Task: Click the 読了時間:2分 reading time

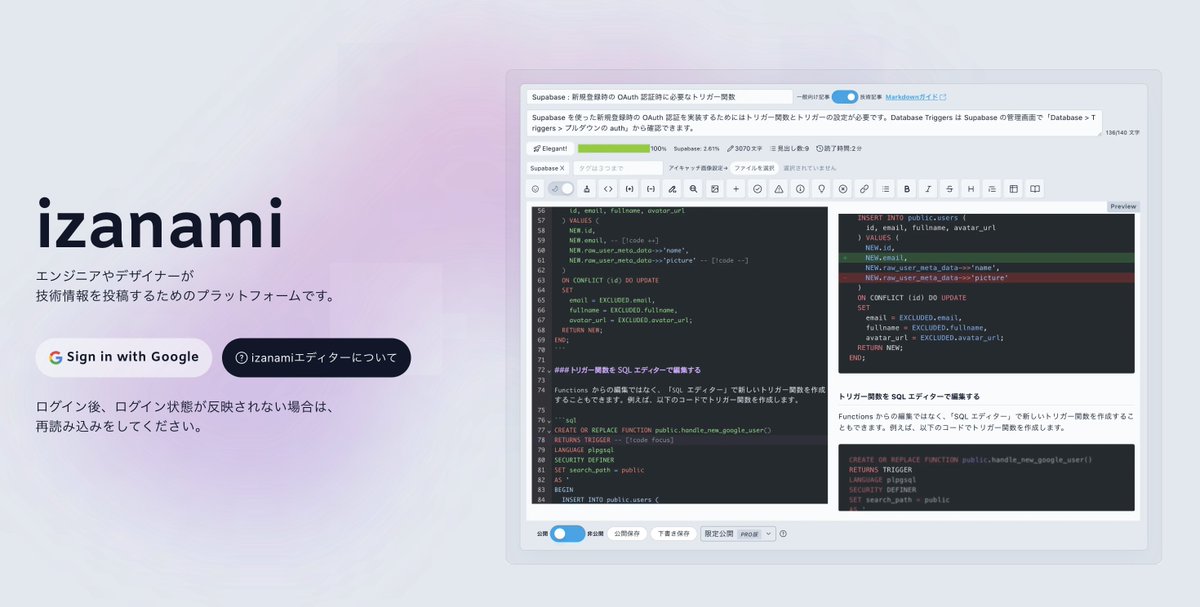Action: point(839,148)
